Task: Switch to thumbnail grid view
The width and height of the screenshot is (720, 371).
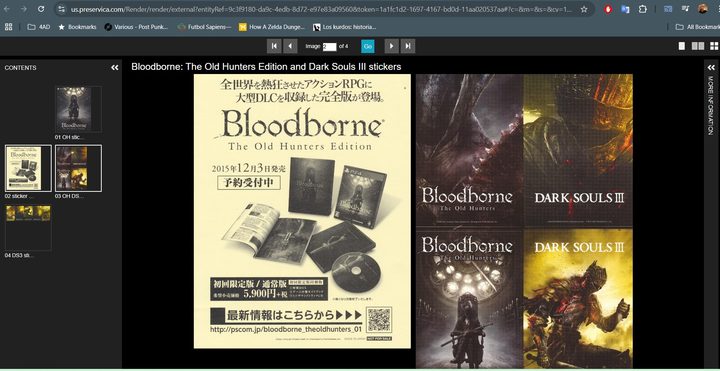Action: coord(714,46)
